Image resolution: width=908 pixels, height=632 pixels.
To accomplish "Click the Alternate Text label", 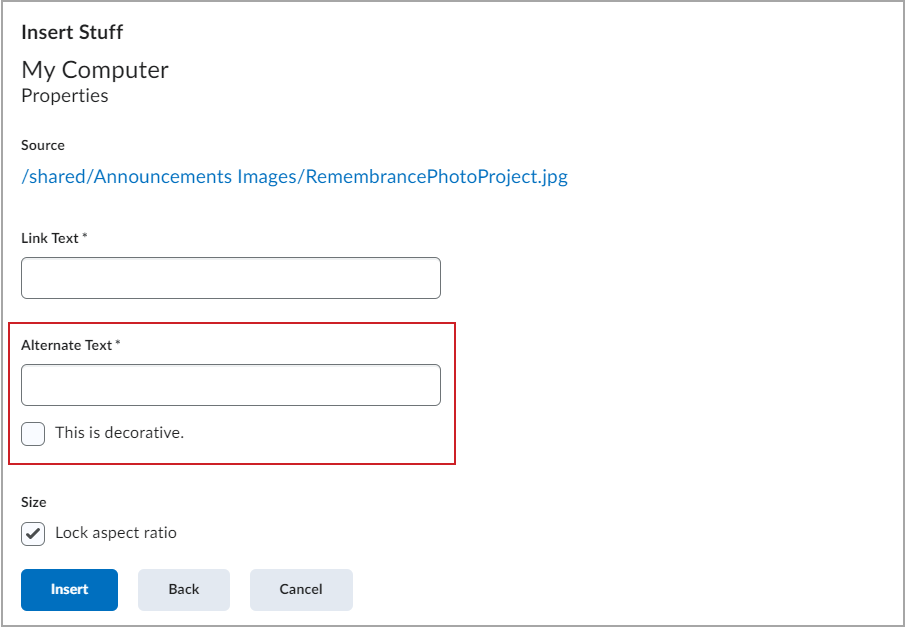I will [x=67, y=344].
